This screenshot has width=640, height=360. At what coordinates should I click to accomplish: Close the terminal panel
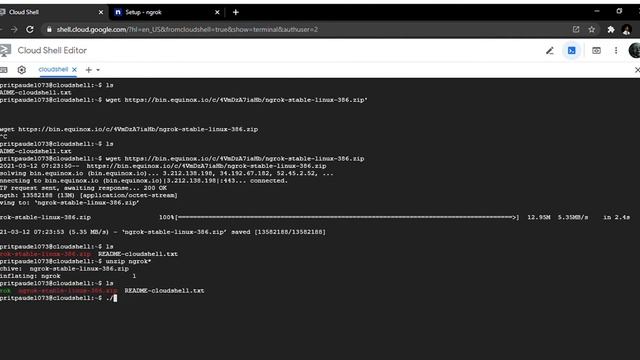pos(637,70)
